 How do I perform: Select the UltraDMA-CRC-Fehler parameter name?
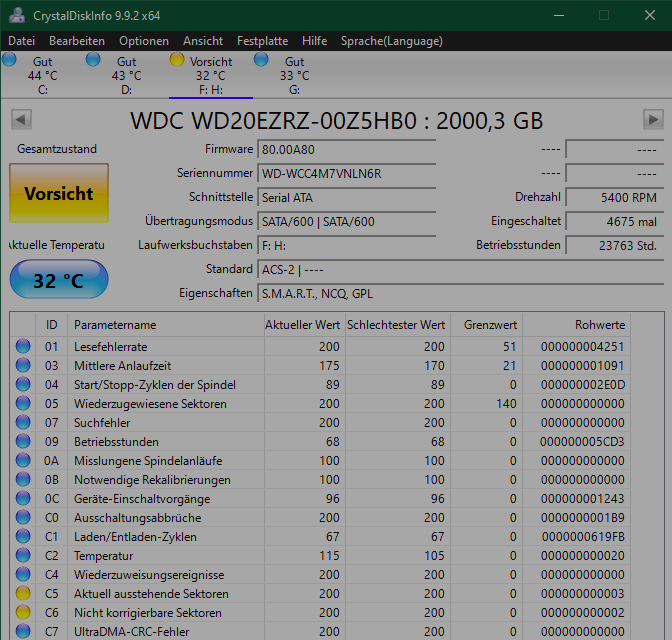132,632
